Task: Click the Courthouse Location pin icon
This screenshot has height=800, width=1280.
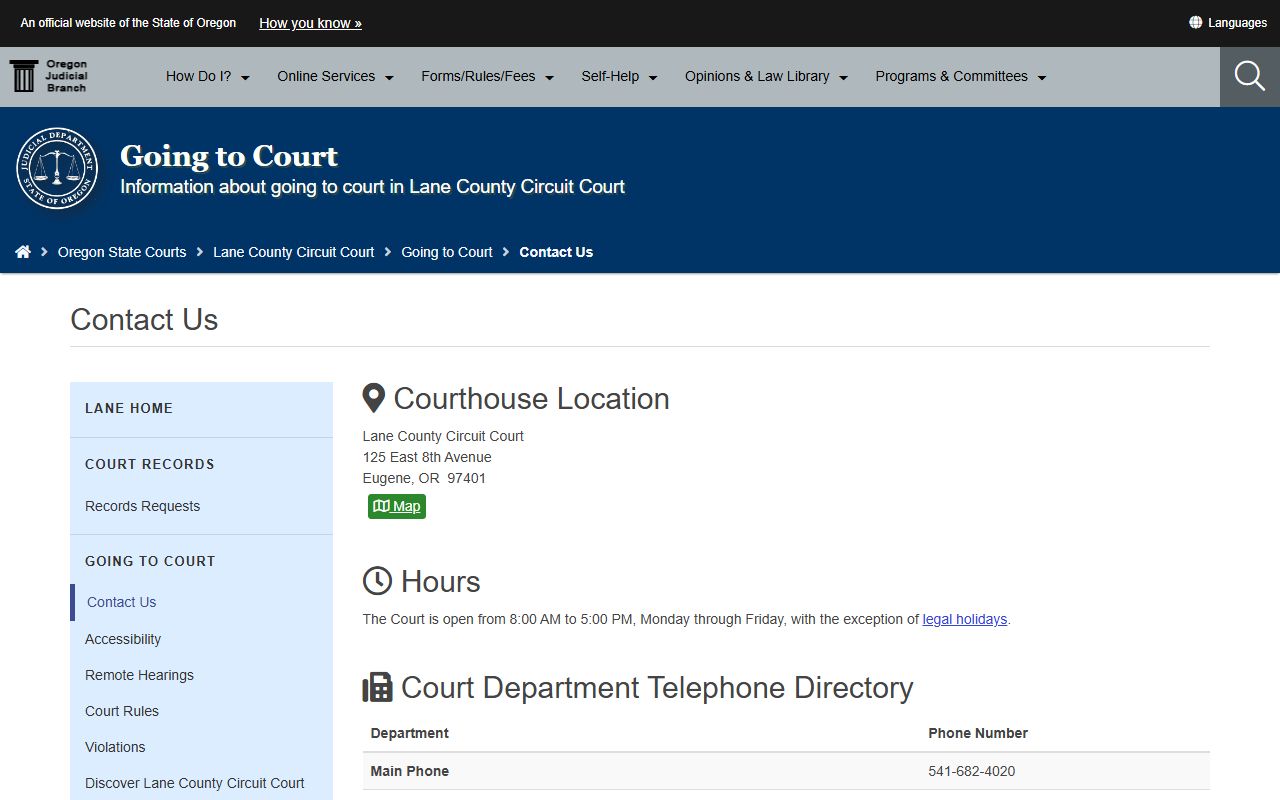Action: click(x=374, y=398)
